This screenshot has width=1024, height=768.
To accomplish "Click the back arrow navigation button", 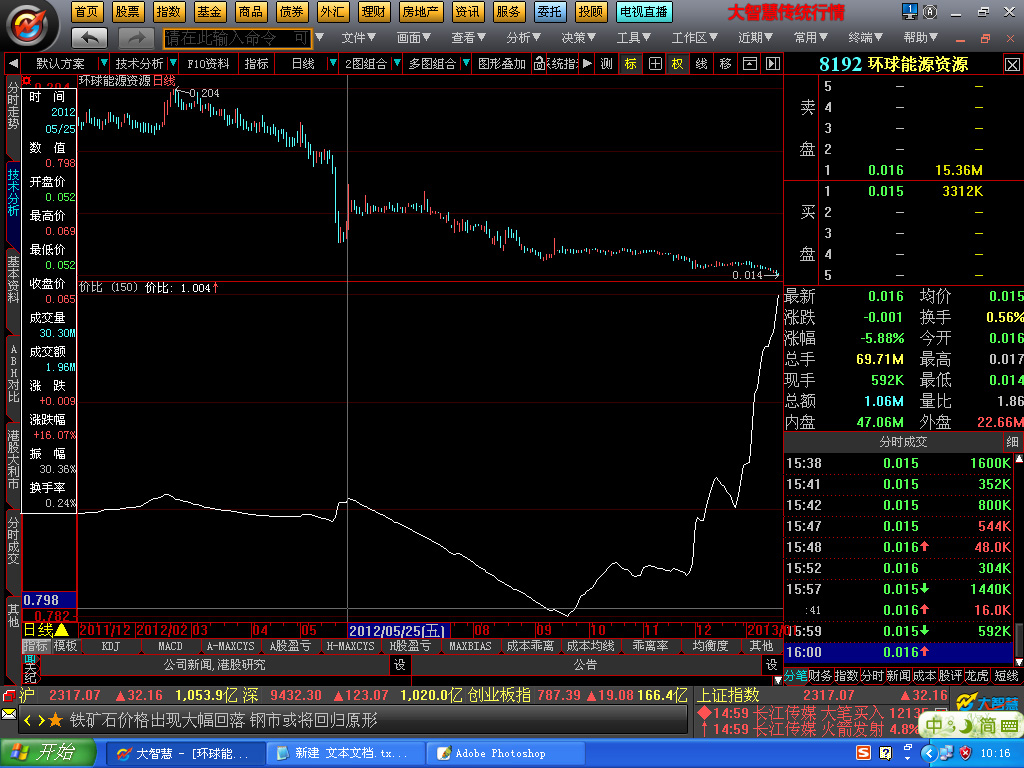I will click(89, 39).
